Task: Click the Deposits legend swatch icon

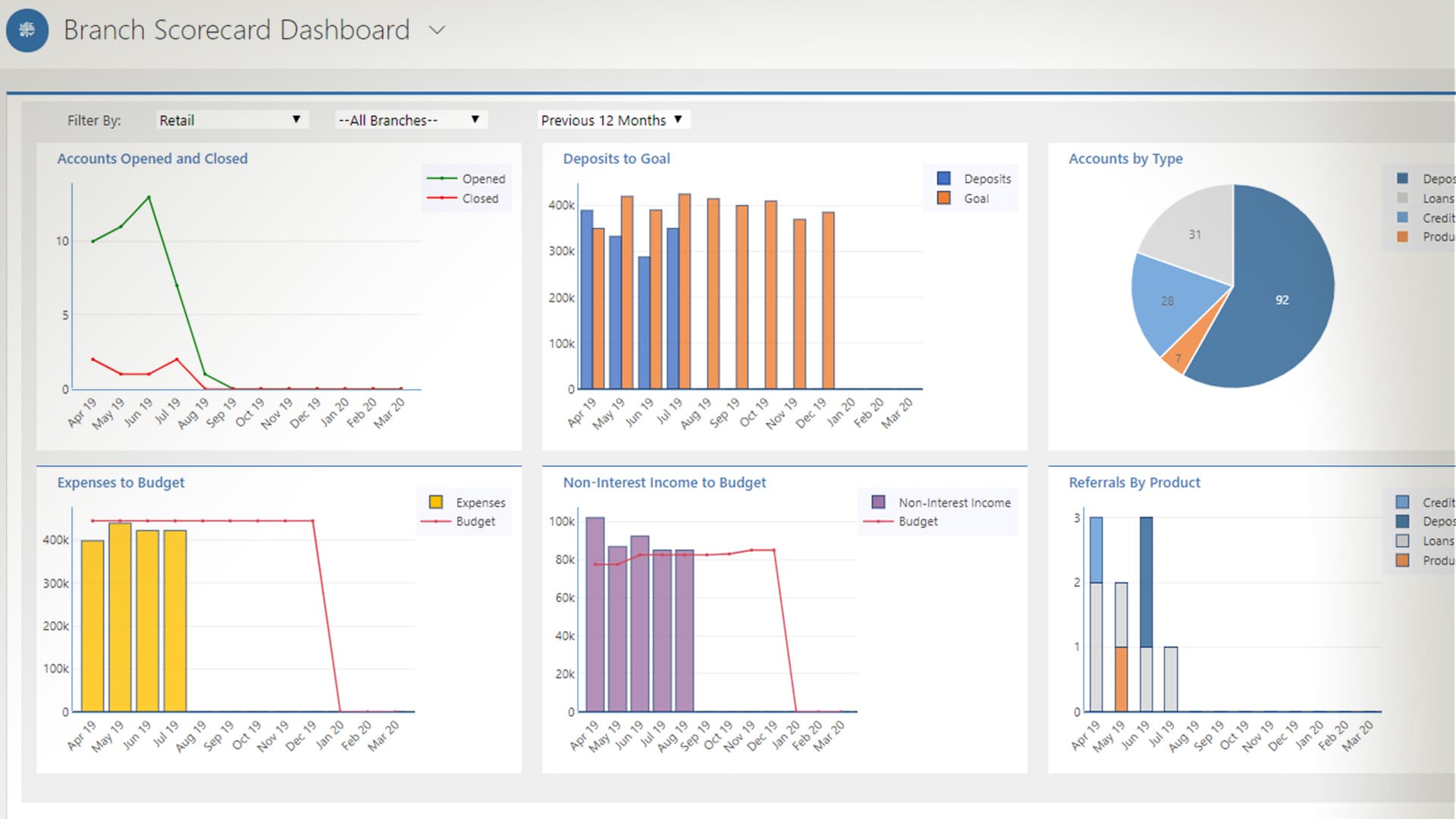Action: [943, 179]
